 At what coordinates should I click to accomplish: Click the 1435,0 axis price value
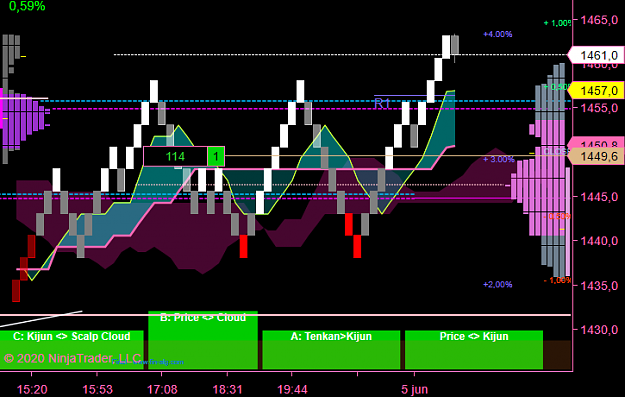599,285
